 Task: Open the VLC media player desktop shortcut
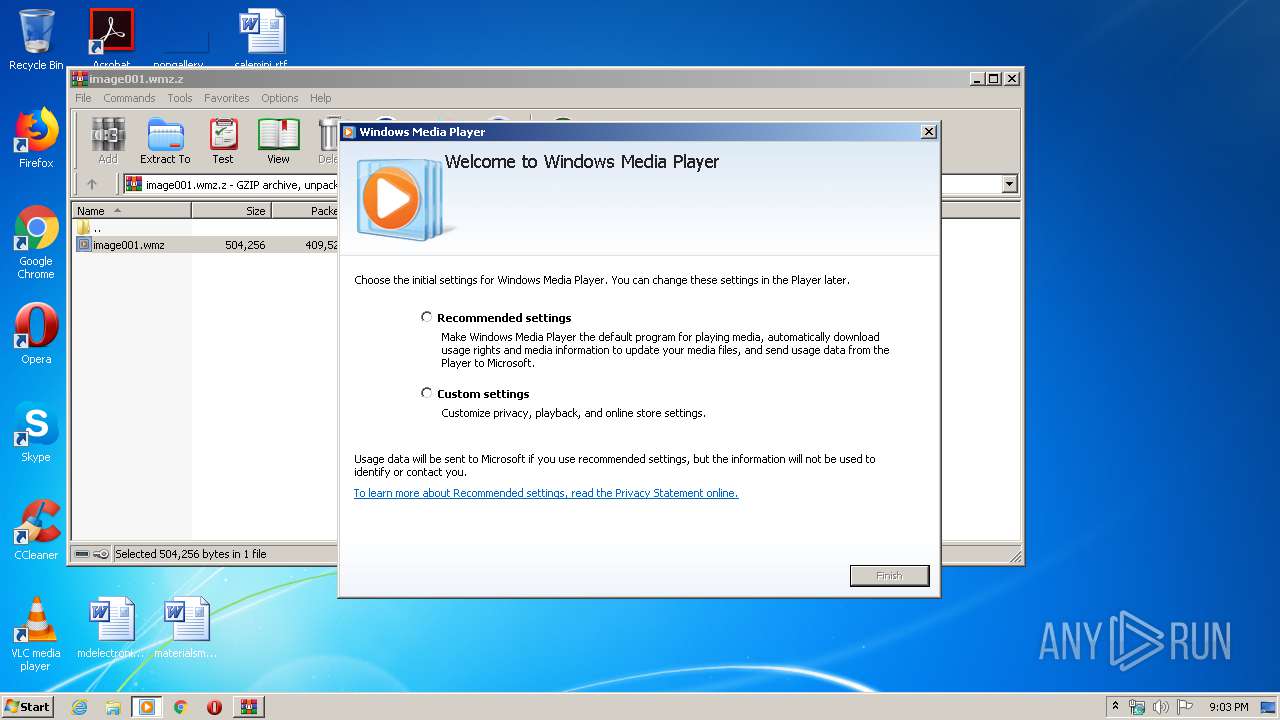click(35, 634)
